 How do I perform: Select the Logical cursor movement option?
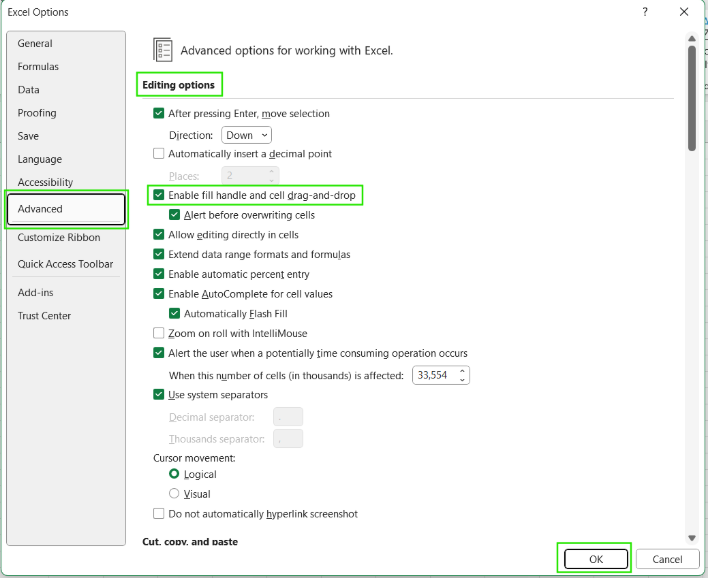[x=175, y=474]
